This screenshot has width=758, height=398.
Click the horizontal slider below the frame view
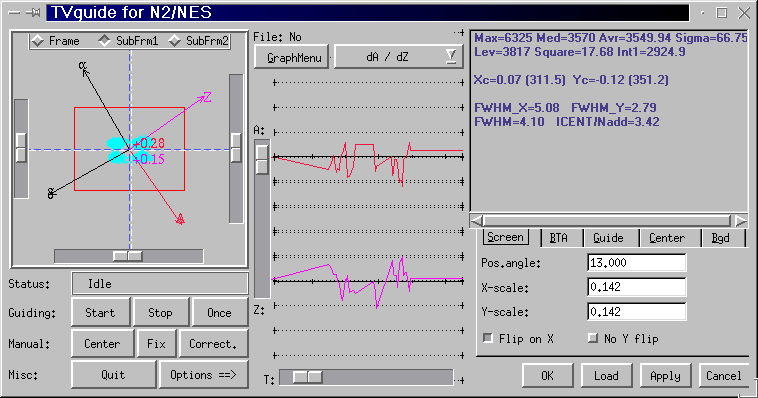(128, 256)
